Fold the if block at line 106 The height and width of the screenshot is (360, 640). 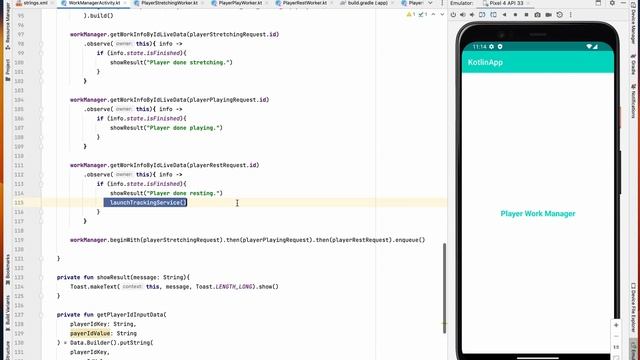click(41, 118)
